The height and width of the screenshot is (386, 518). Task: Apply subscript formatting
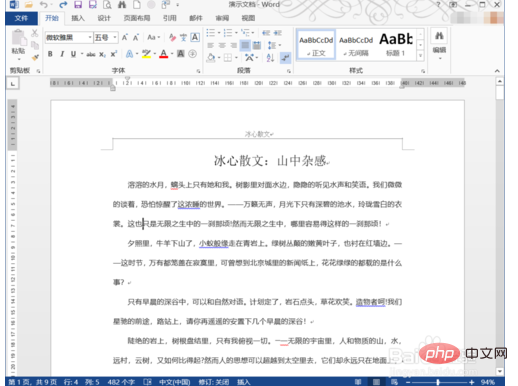(x=102, y=54)
